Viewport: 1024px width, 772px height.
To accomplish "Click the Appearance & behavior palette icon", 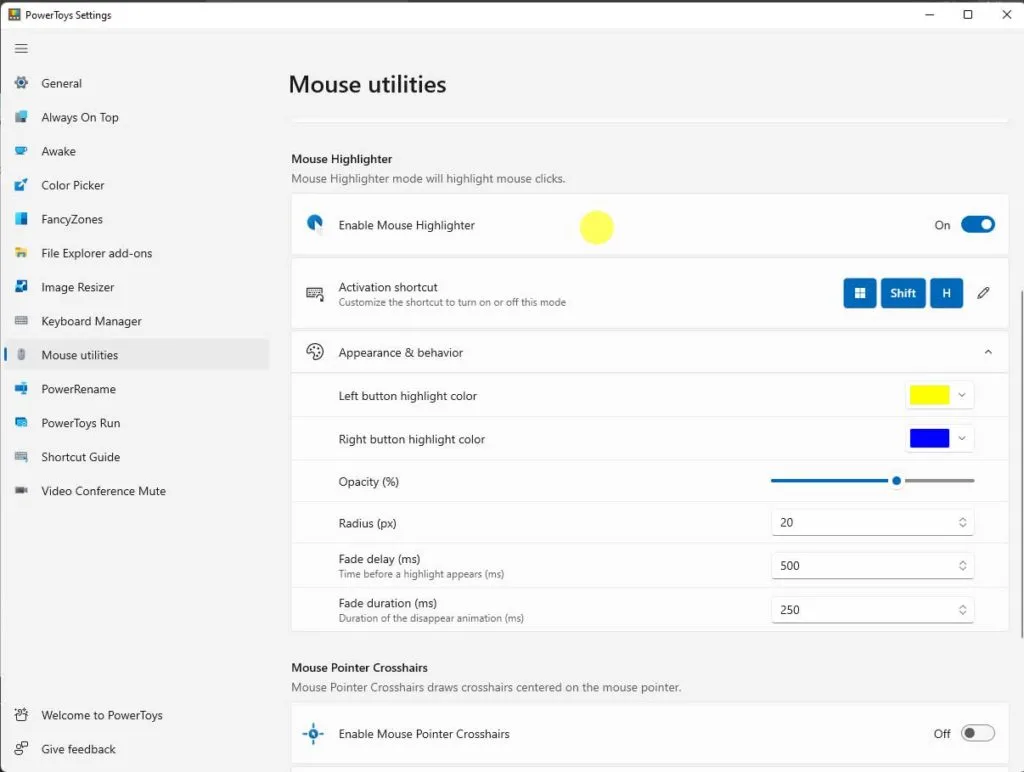I will (x=315, y=352).
